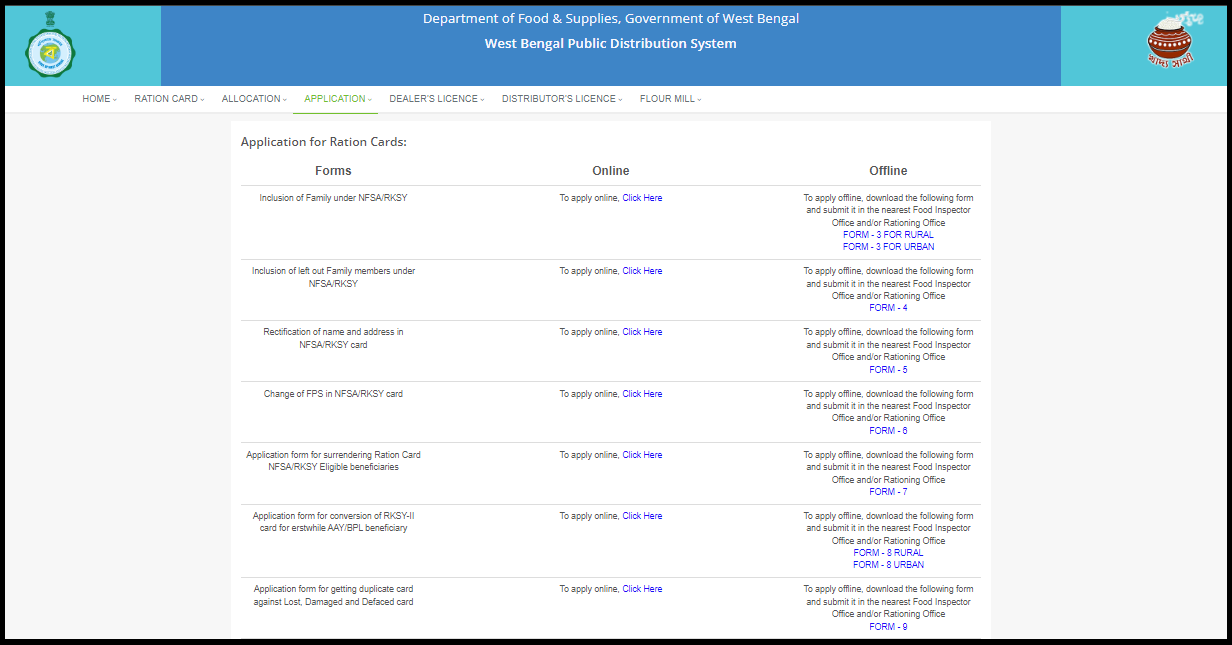Click Here for left out Family members inclusion
Image resolution: width=1232 pixels, height=645 pixels.
[642, 271]
